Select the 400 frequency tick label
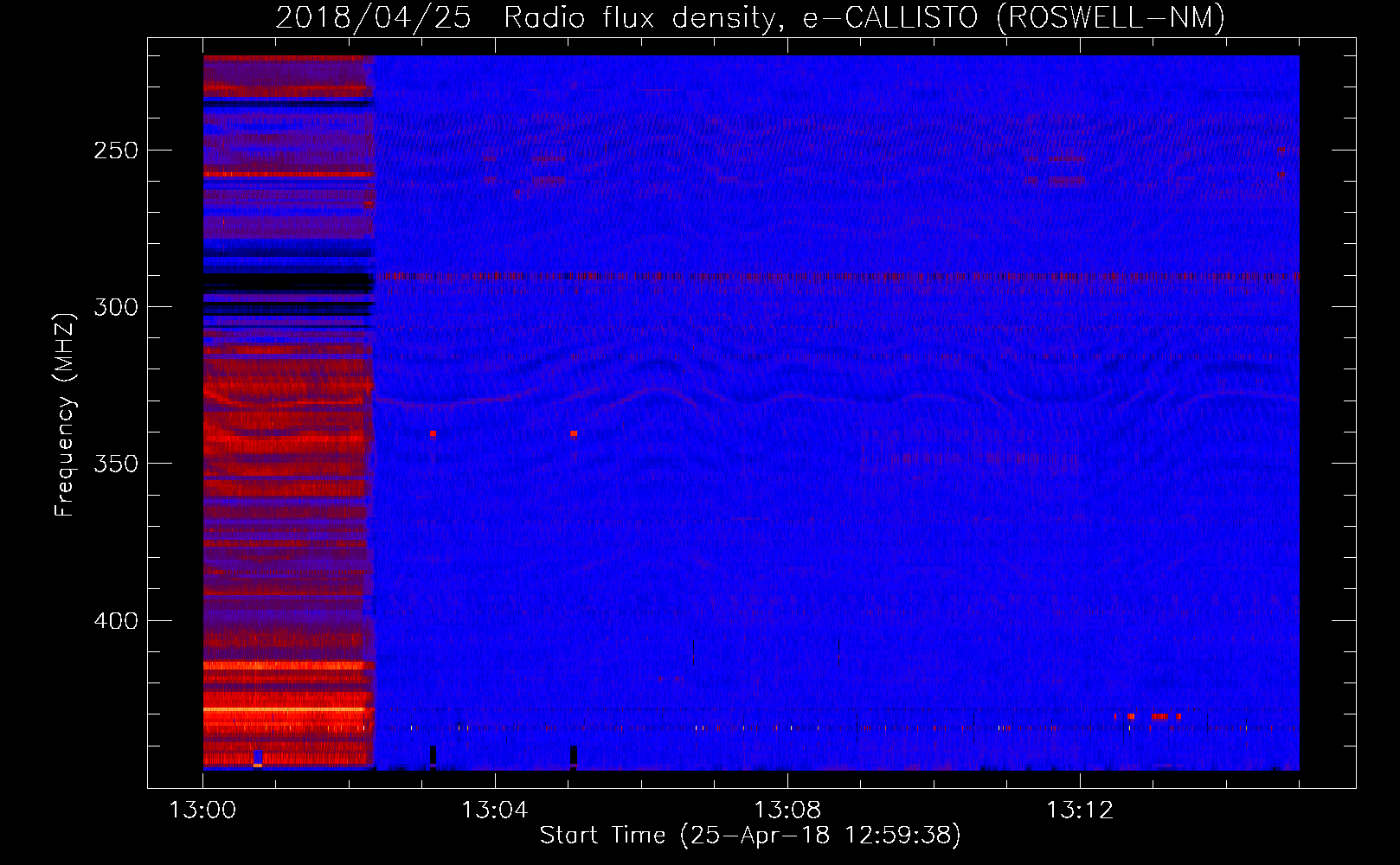The image size is (1400, 865). (x=116, y=621)
